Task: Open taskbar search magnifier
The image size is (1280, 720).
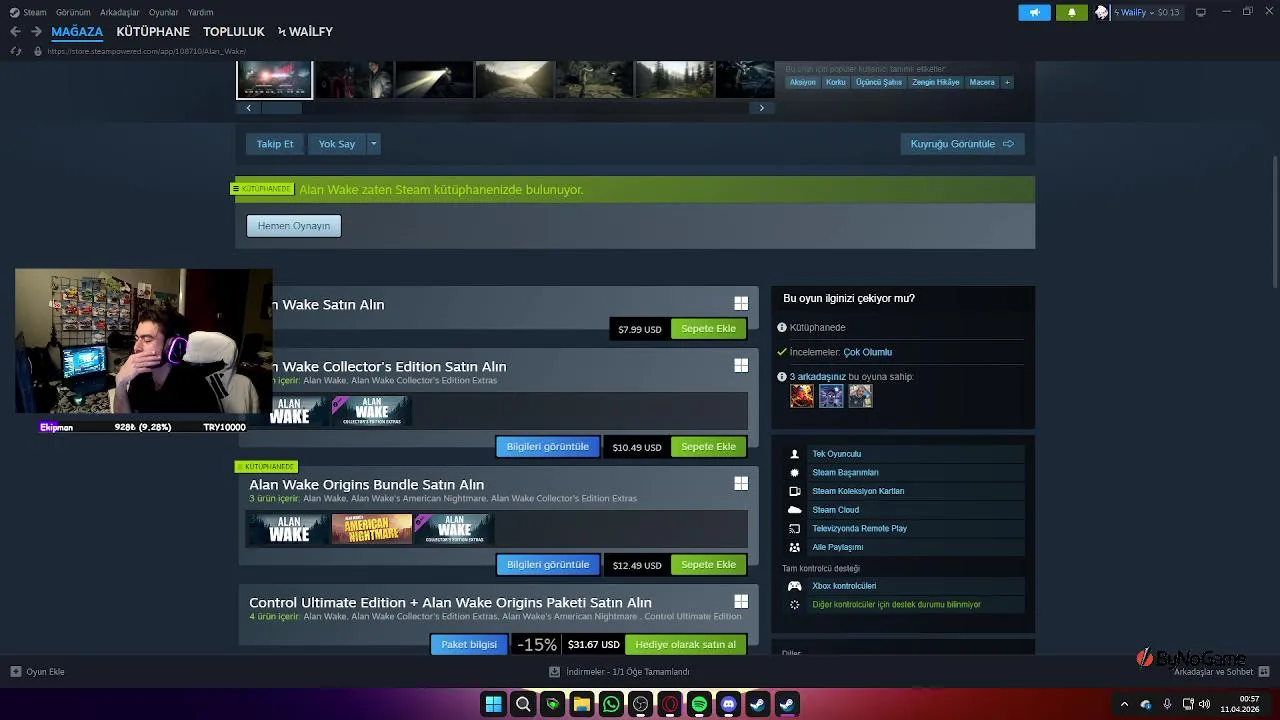Action: coord(523,704)
